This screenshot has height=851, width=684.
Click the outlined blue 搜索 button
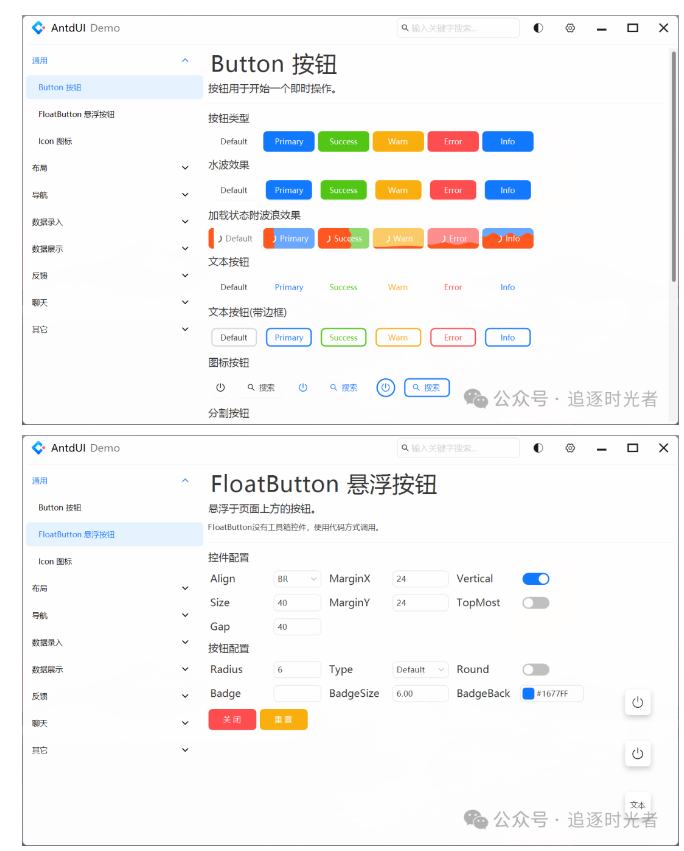(x=427, y=388)
